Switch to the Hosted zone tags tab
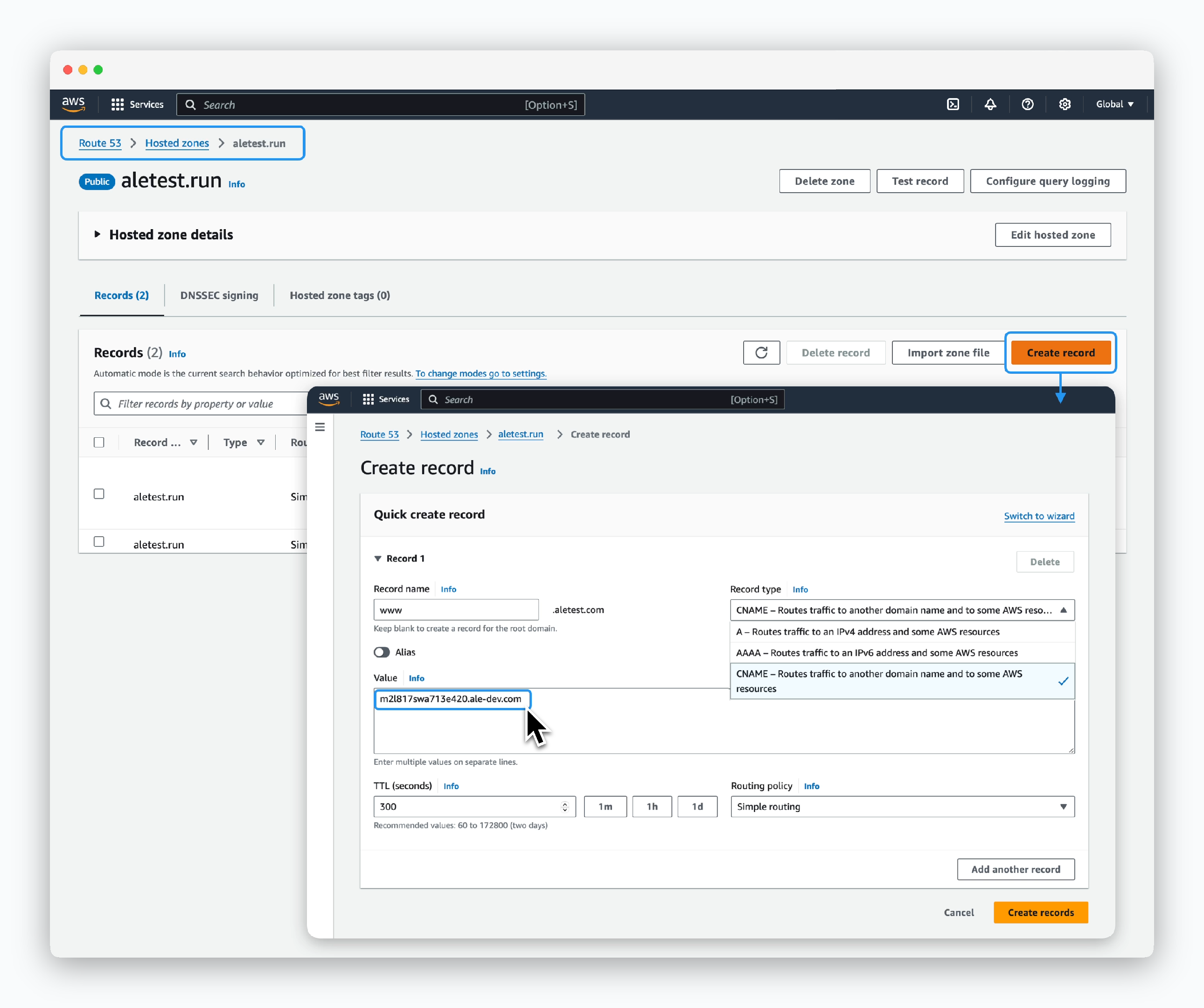1204x1008 pixels. coord(340,295)
